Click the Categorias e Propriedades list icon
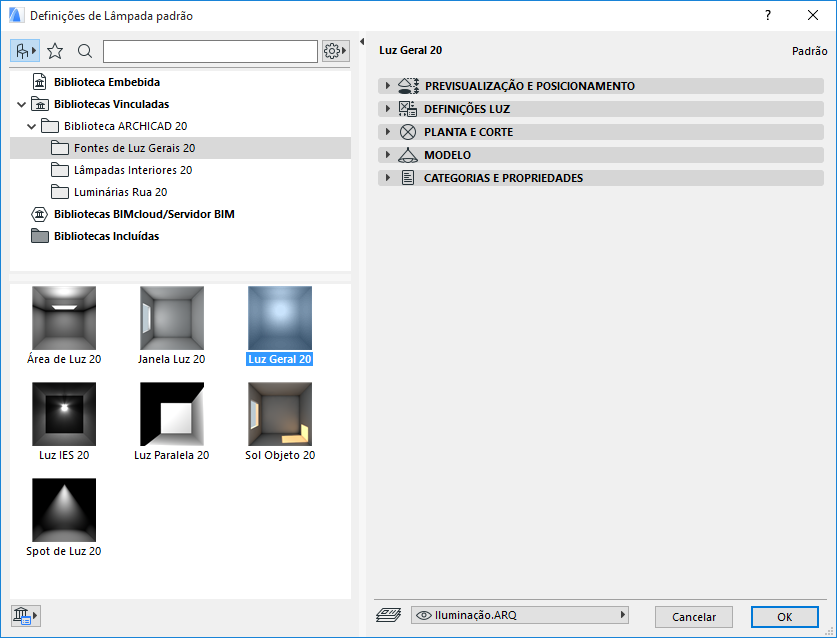 408,178
